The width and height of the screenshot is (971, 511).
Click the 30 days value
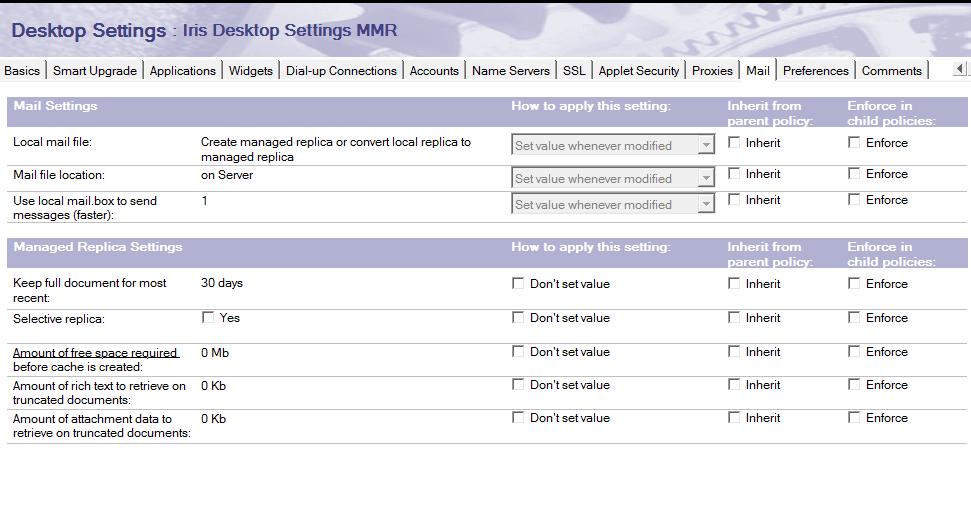(222, 283)
